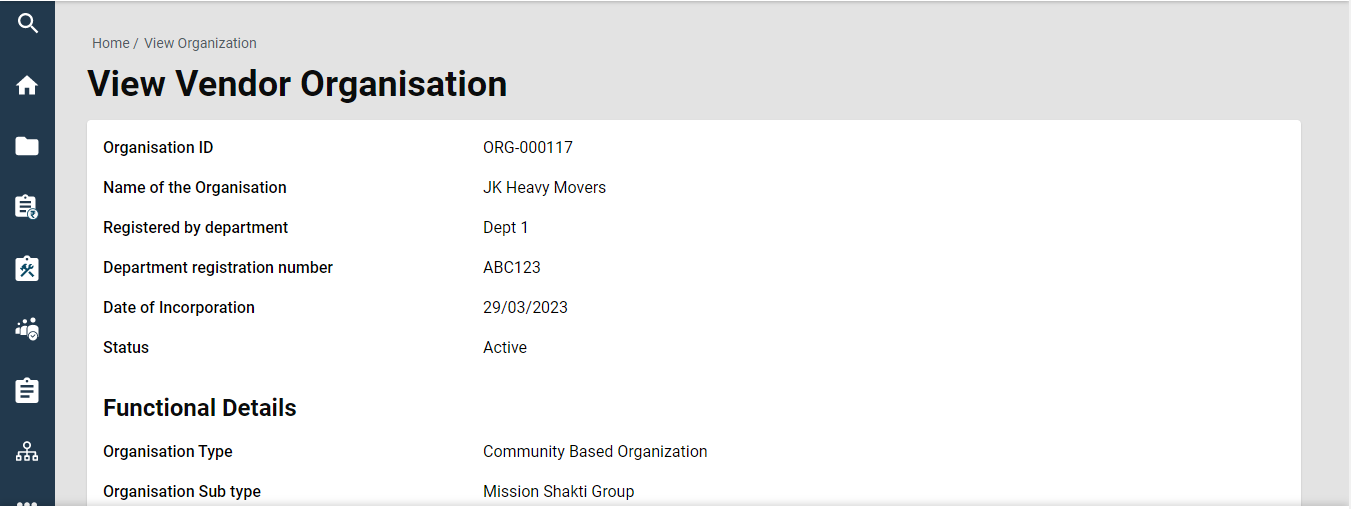The height and width of the screenshot is (509, 1351).
Task: Click the Active status value
Action: (x=504, y=348)
